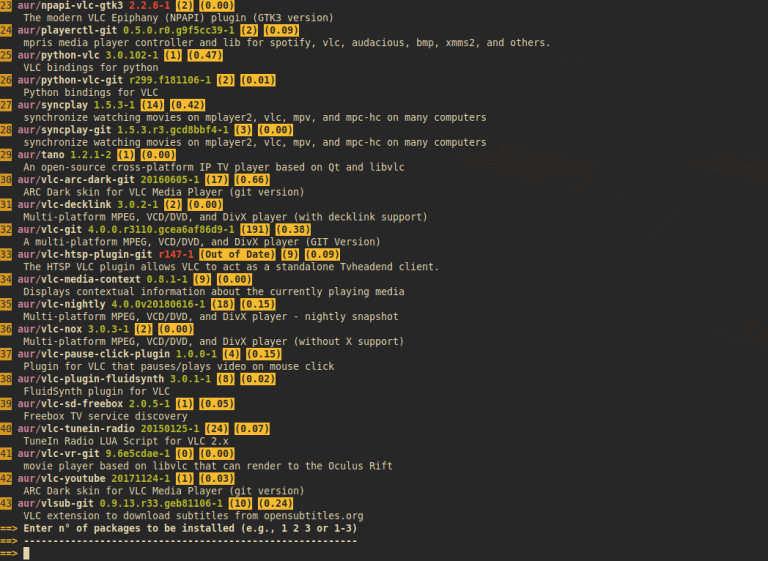768x561 pixels.
Task: Click the terminal input cursor prompt
Action: pos(26,554)
